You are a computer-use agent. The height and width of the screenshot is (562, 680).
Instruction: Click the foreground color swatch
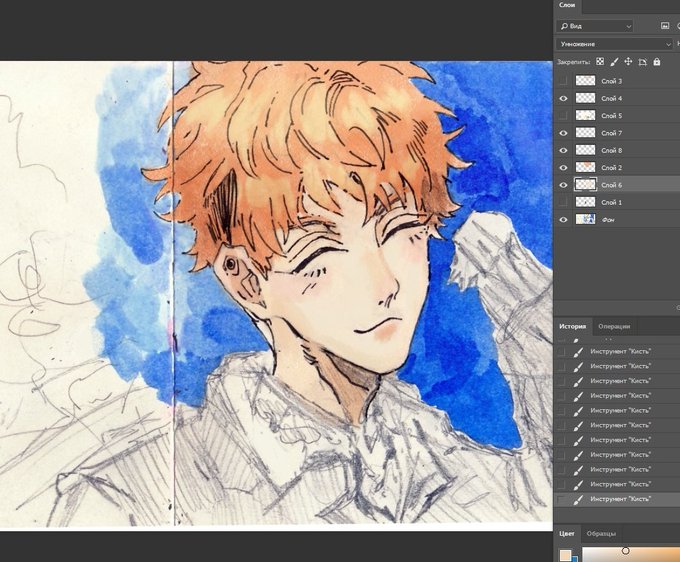(565, 555)
